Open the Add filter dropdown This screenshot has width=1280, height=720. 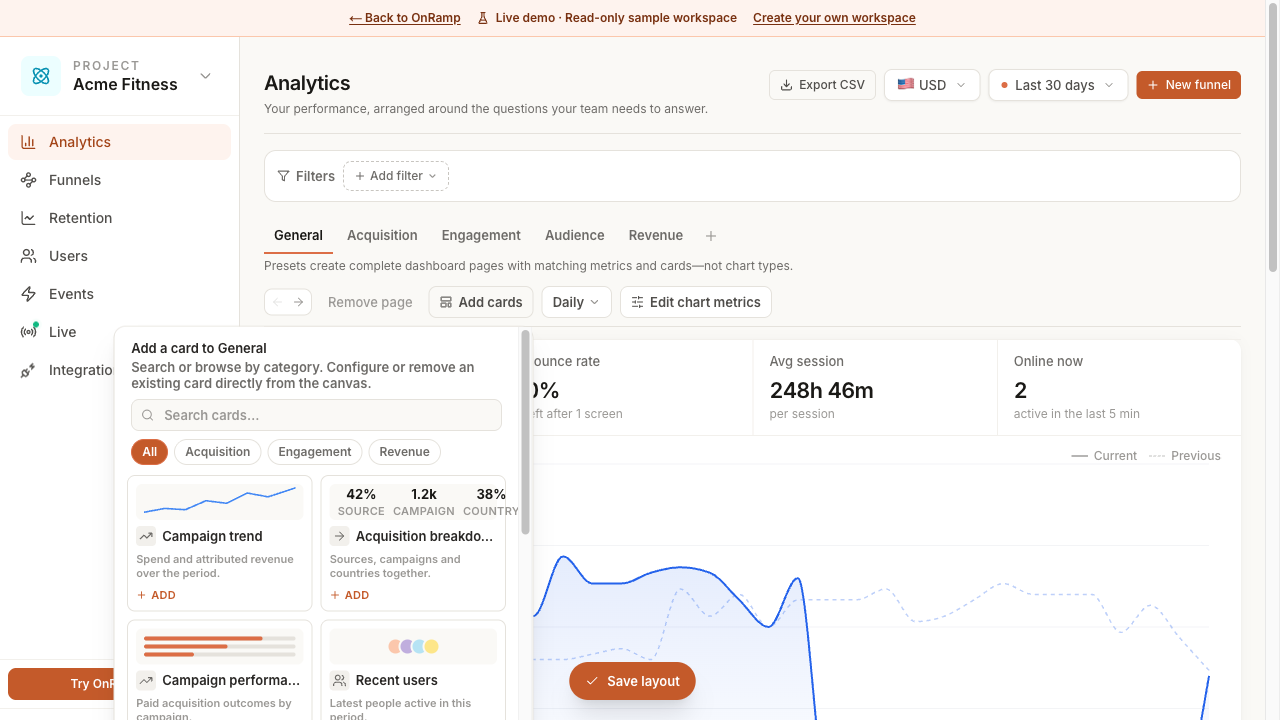pos(396,176)
